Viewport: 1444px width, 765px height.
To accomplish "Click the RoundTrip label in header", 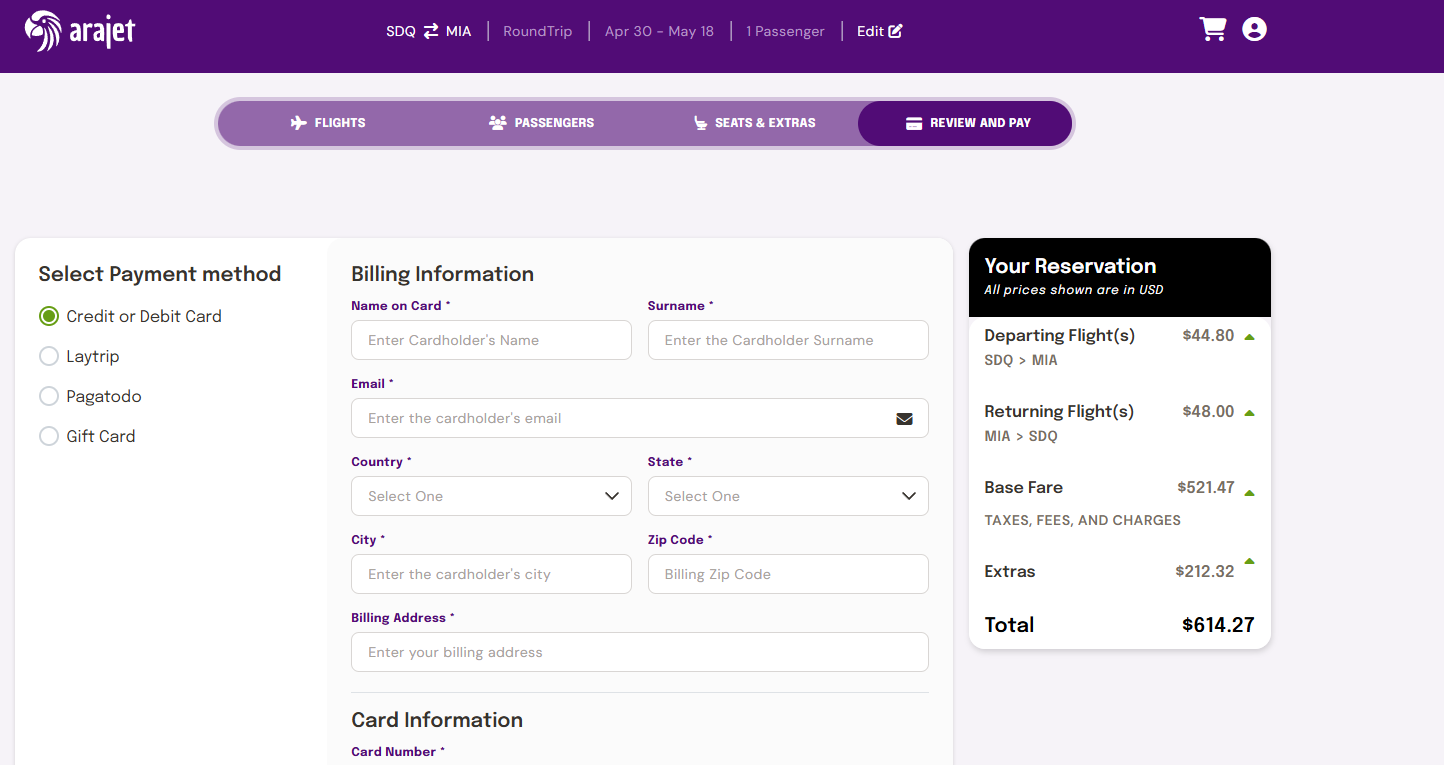I will coord(538,31).
